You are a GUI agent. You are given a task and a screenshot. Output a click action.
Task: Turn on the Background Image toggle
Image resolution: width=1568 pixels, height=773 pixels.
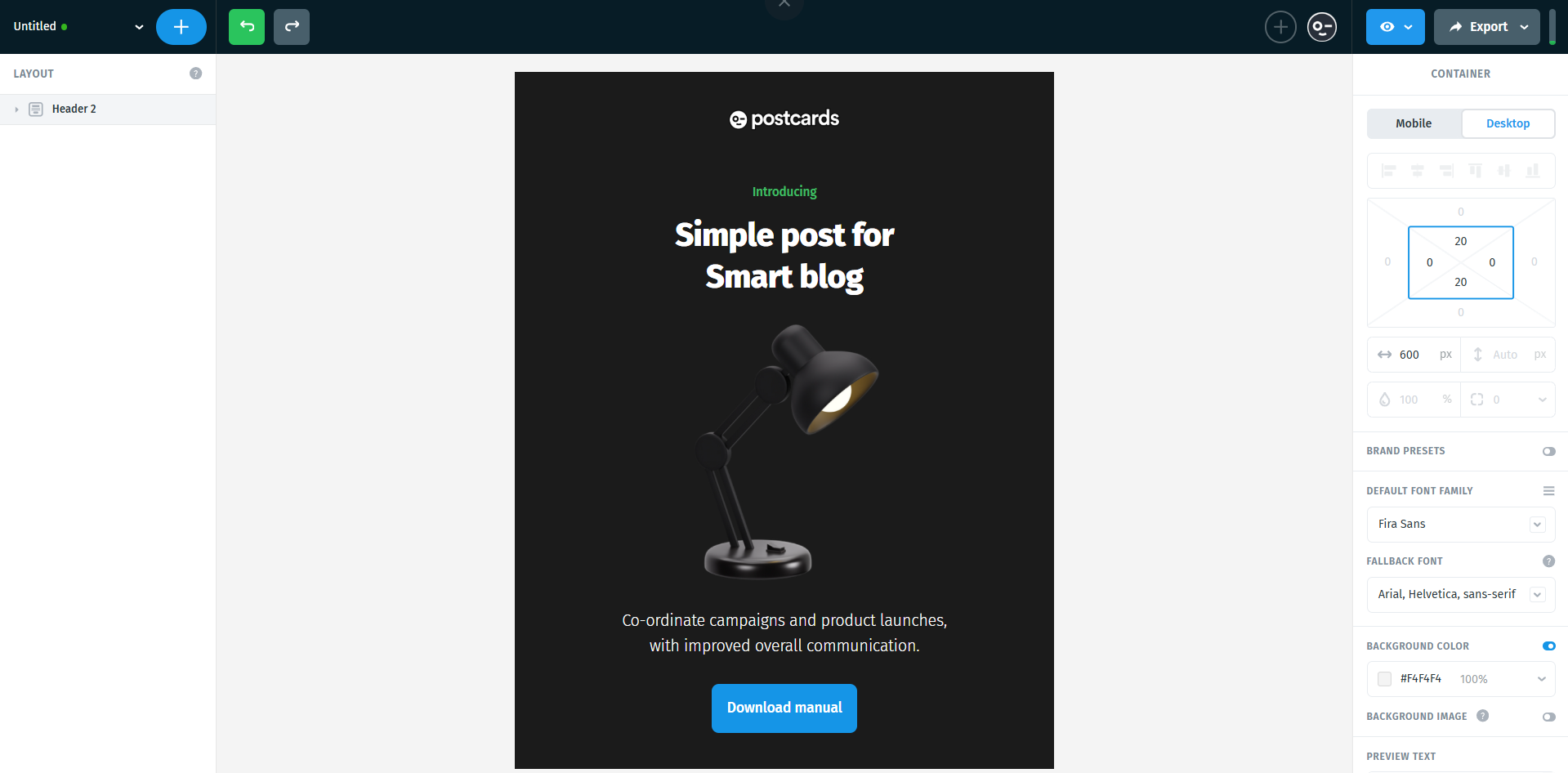click(x=1548, y=717)
